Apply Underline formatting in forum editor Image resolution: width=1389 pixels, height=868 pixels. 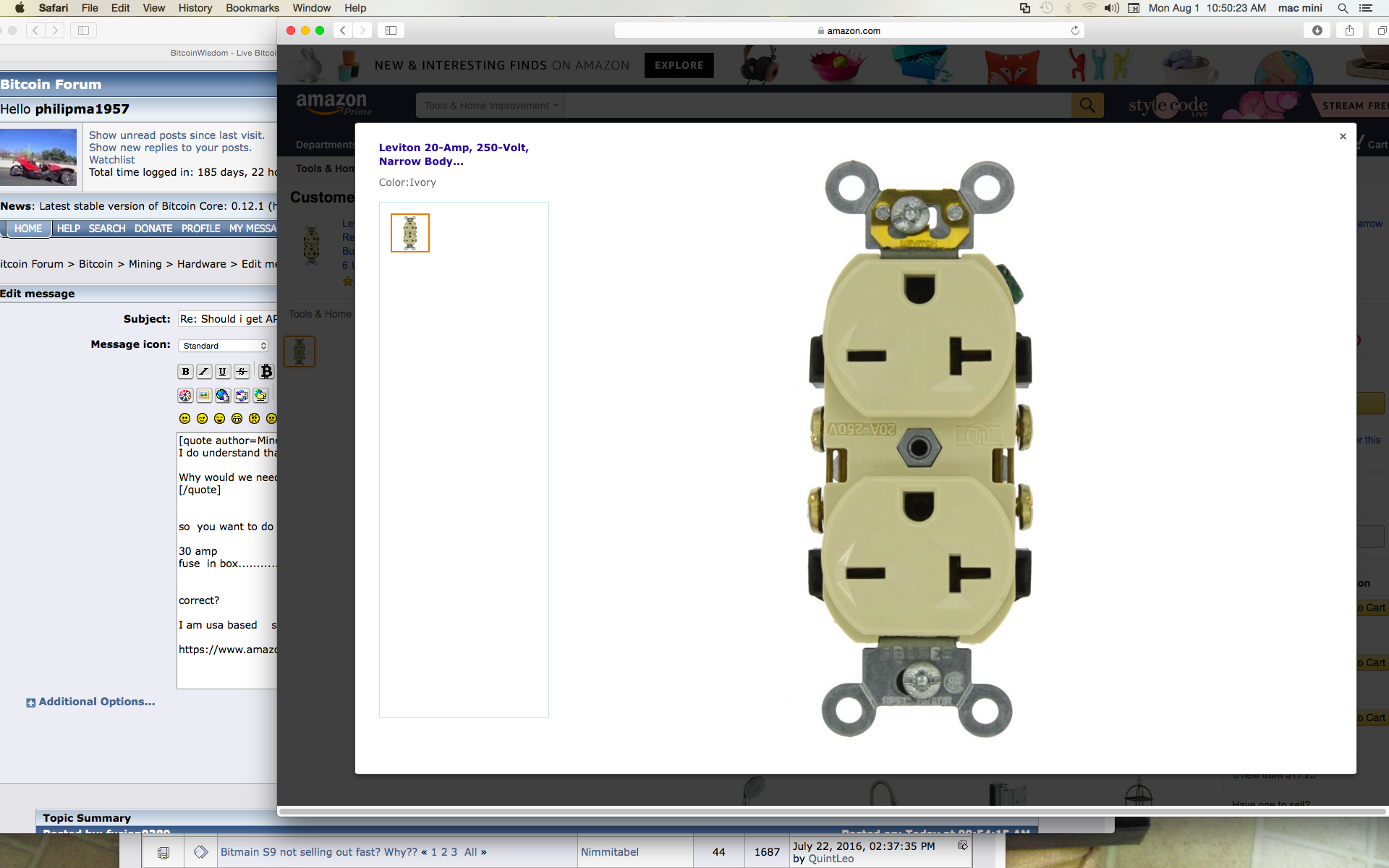pos(223,372)
